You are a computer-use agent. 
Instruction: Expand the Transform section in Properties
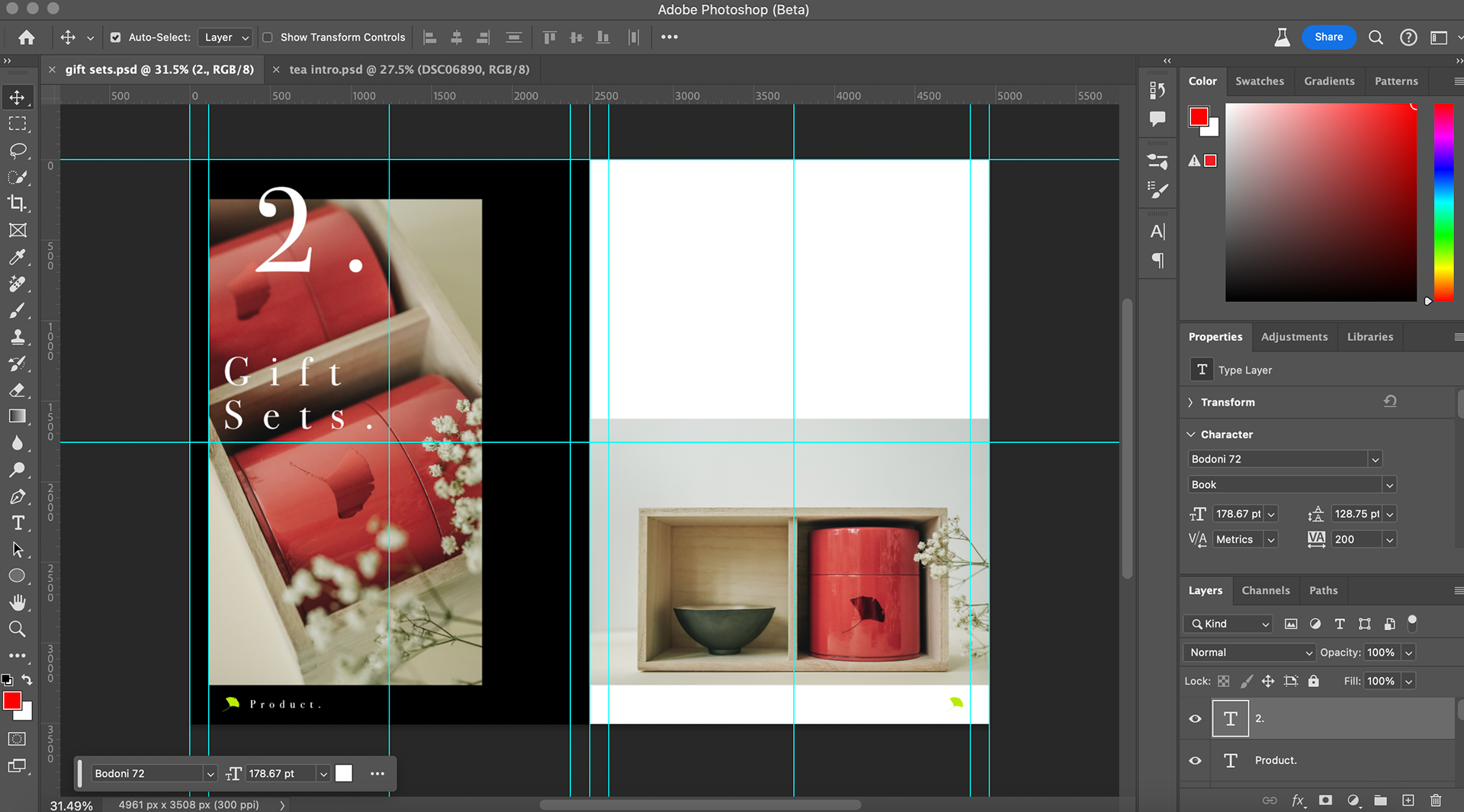[1191, 403]
